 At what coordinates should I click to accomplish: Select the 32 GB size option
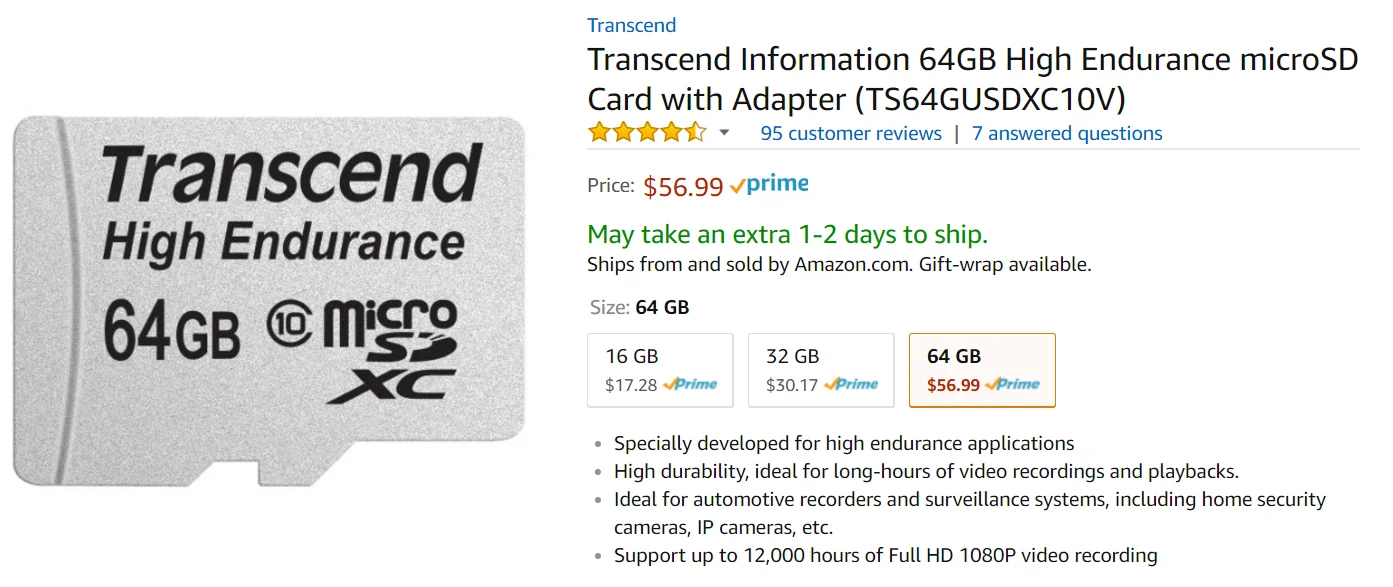pyautogui.click(x=821, y=370)
